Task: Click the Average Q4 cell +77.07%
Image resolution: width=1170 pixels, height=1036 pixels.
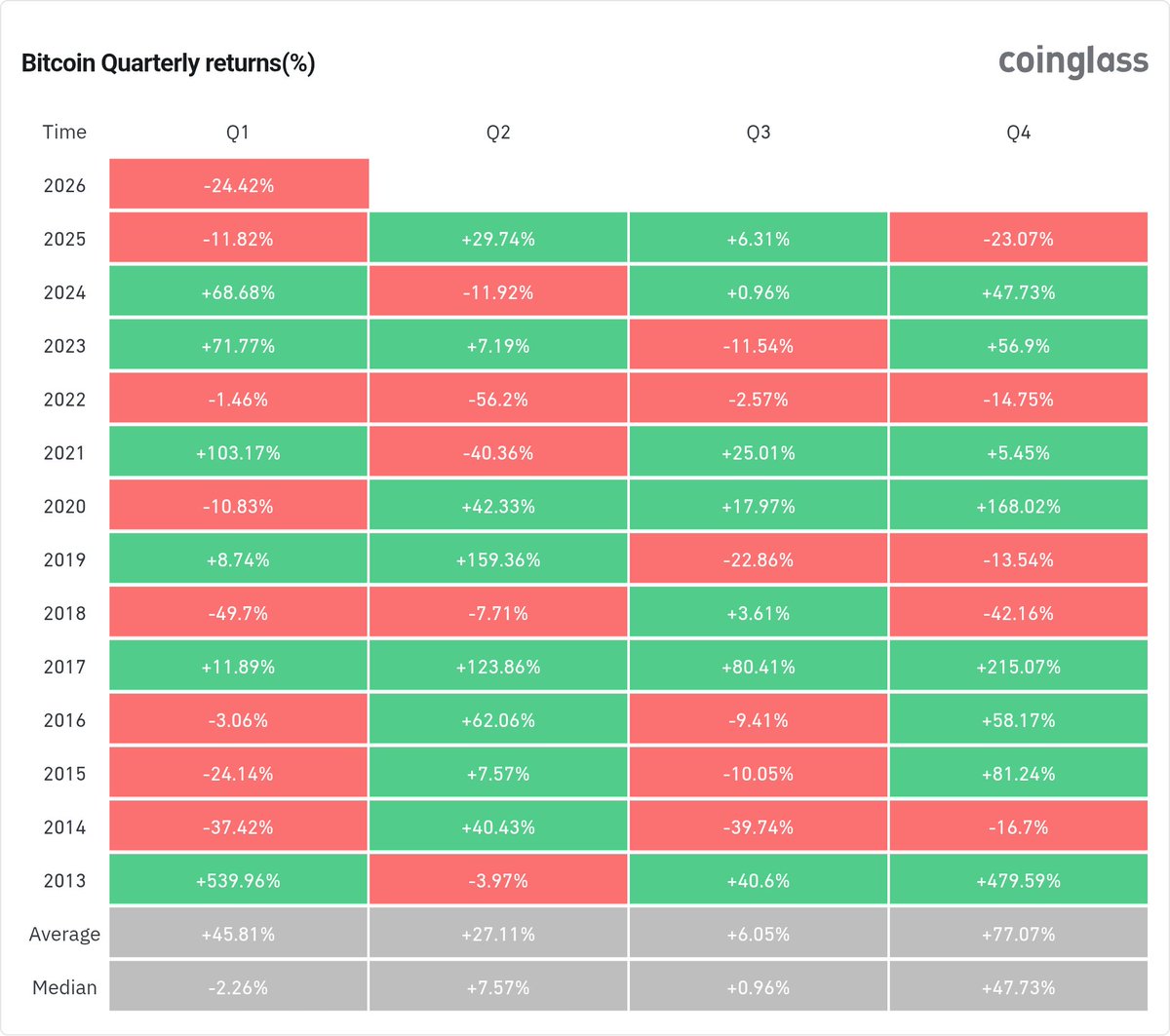Action: 1019,934
